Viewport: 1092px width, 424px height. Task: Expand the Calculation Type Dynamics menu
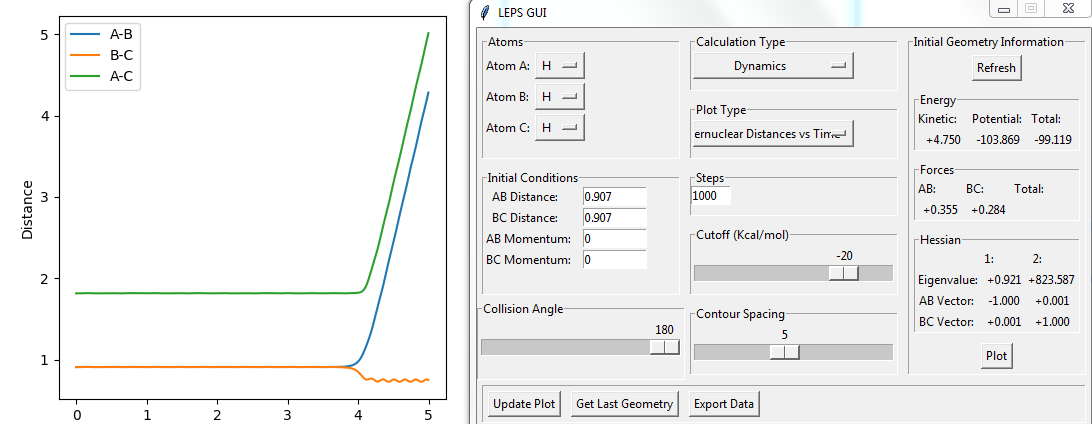pos(772,66)
